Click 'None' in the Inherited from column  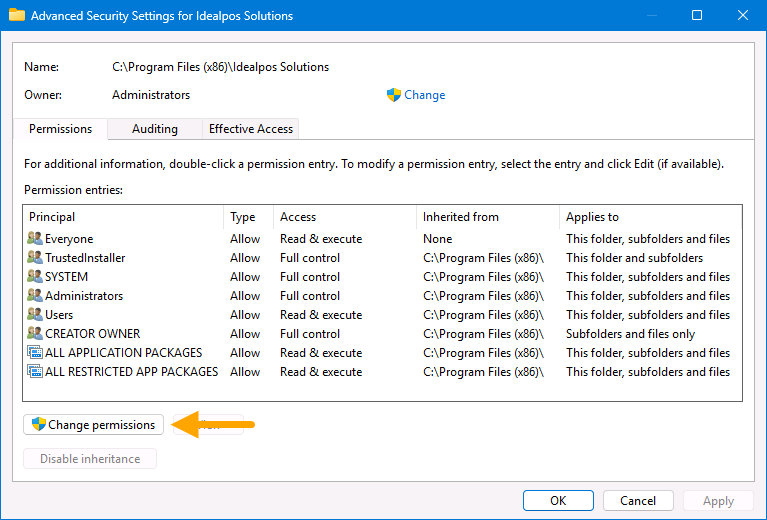(438, 239)
